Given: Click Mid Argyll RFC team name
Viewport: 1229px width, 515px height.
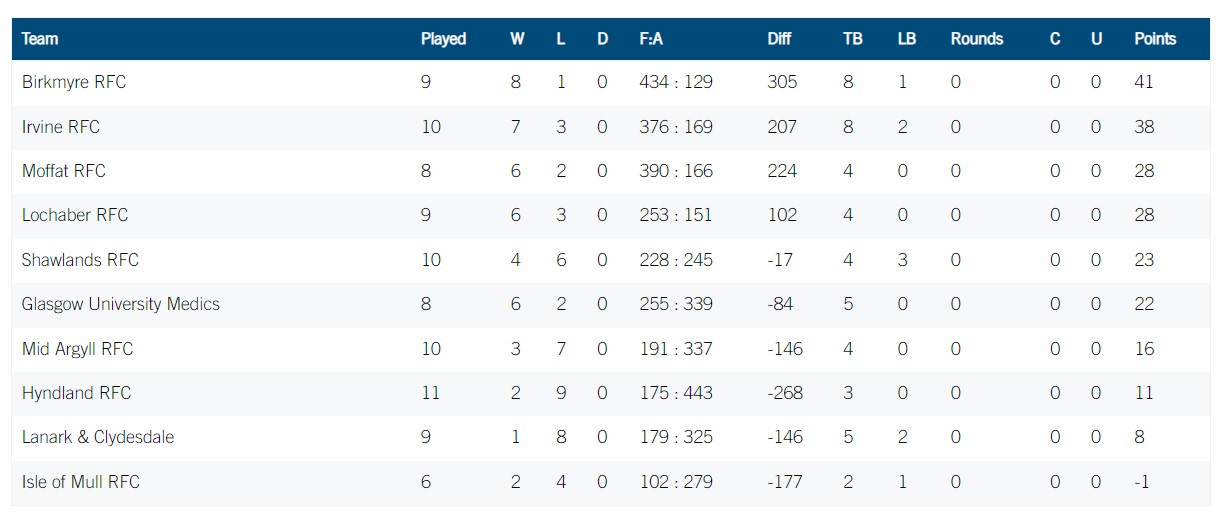Looking at the screenshot, I should (77, 349).
